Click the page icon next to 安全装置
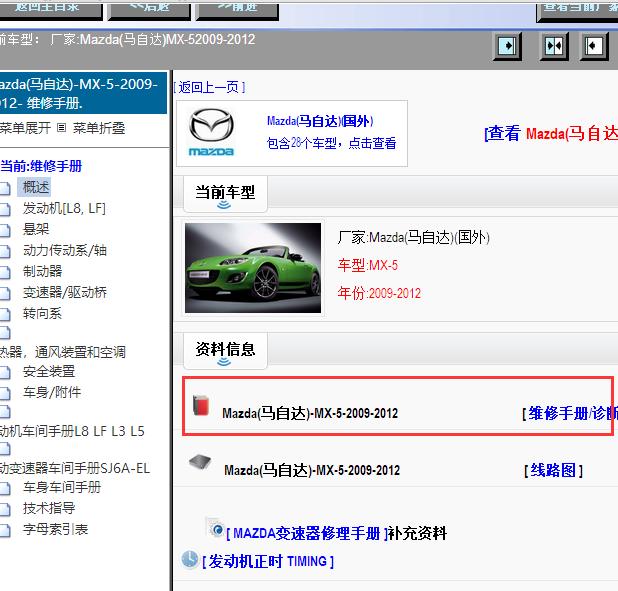This screenshot has width=618, height=591. [x=5, y=373]
